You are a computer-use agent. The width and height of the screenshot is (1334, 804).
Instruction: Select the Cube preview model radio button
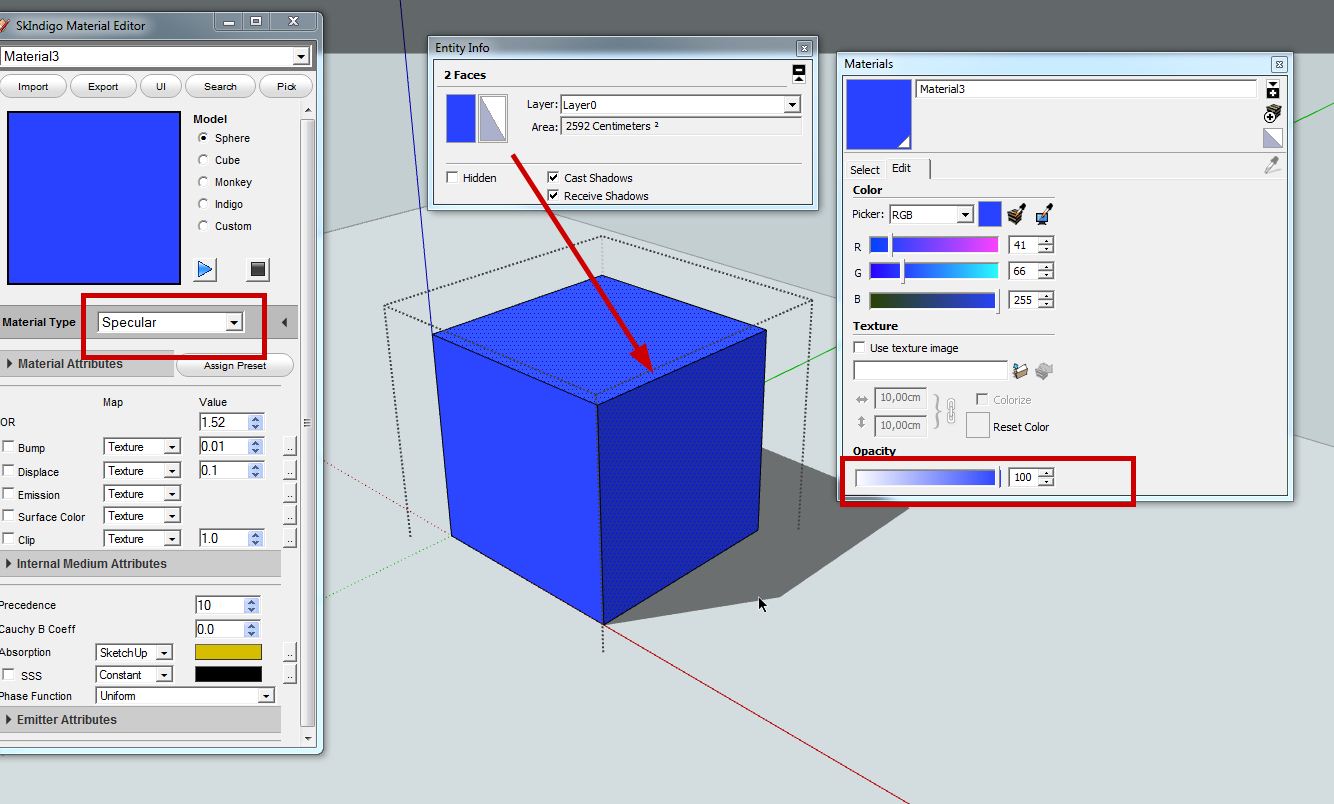[x=204, y=160]
